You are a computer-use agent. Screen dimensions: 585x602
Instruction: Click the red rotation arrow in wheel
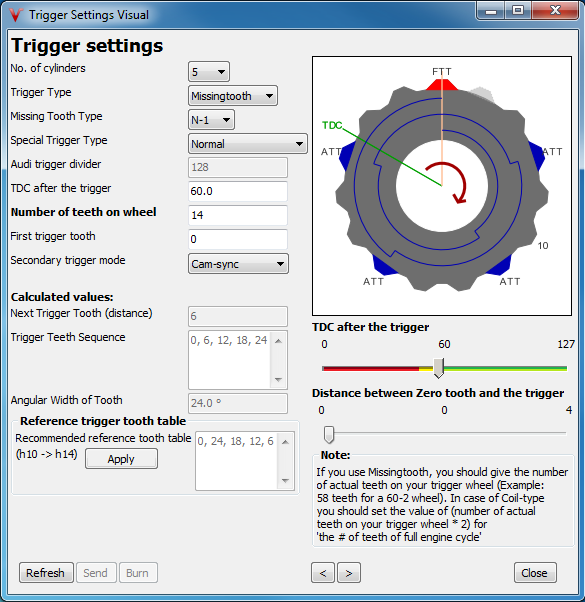(448, 182)
